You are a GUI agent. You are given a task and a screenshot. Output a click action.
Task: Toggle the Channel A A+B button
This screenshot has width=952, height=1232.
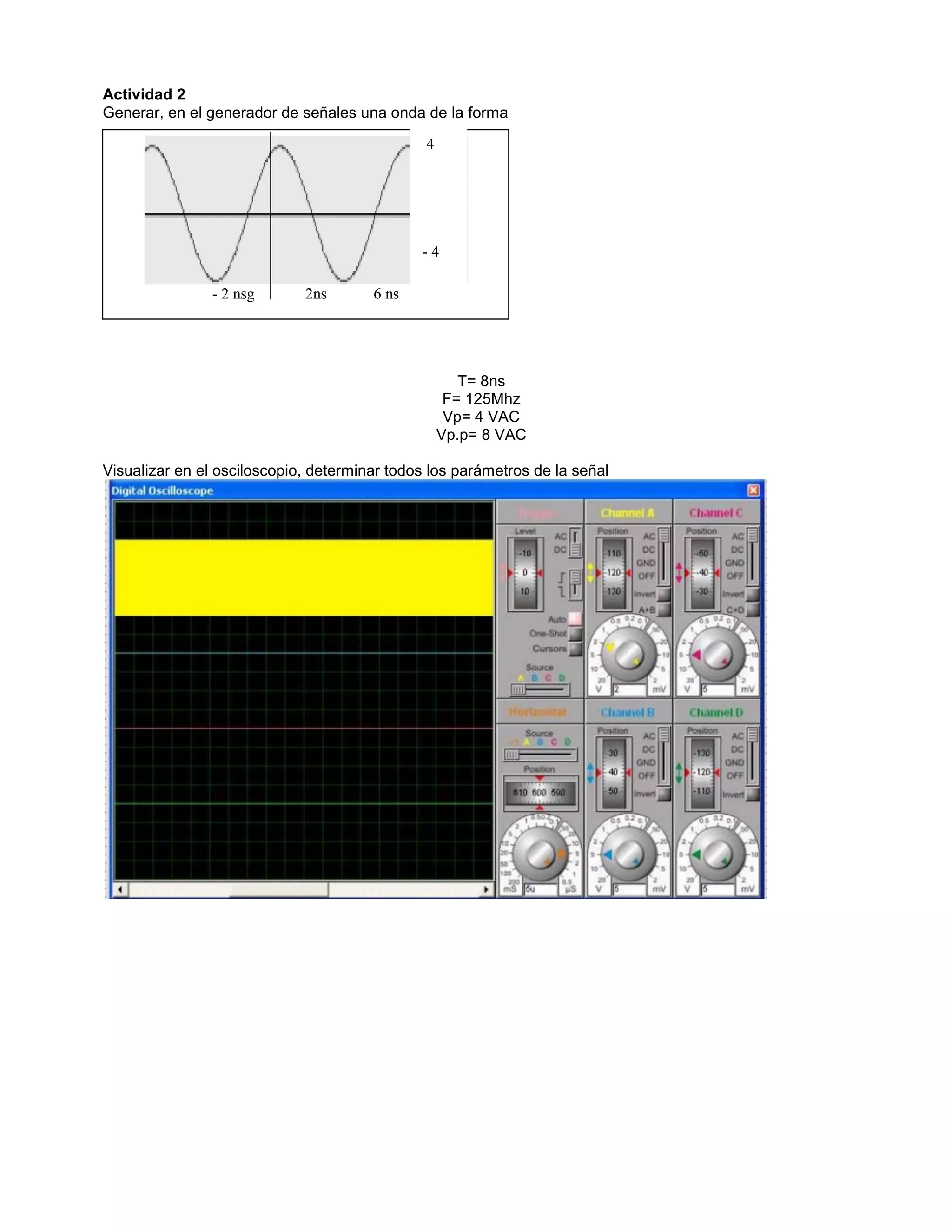[x=664, y=610]
